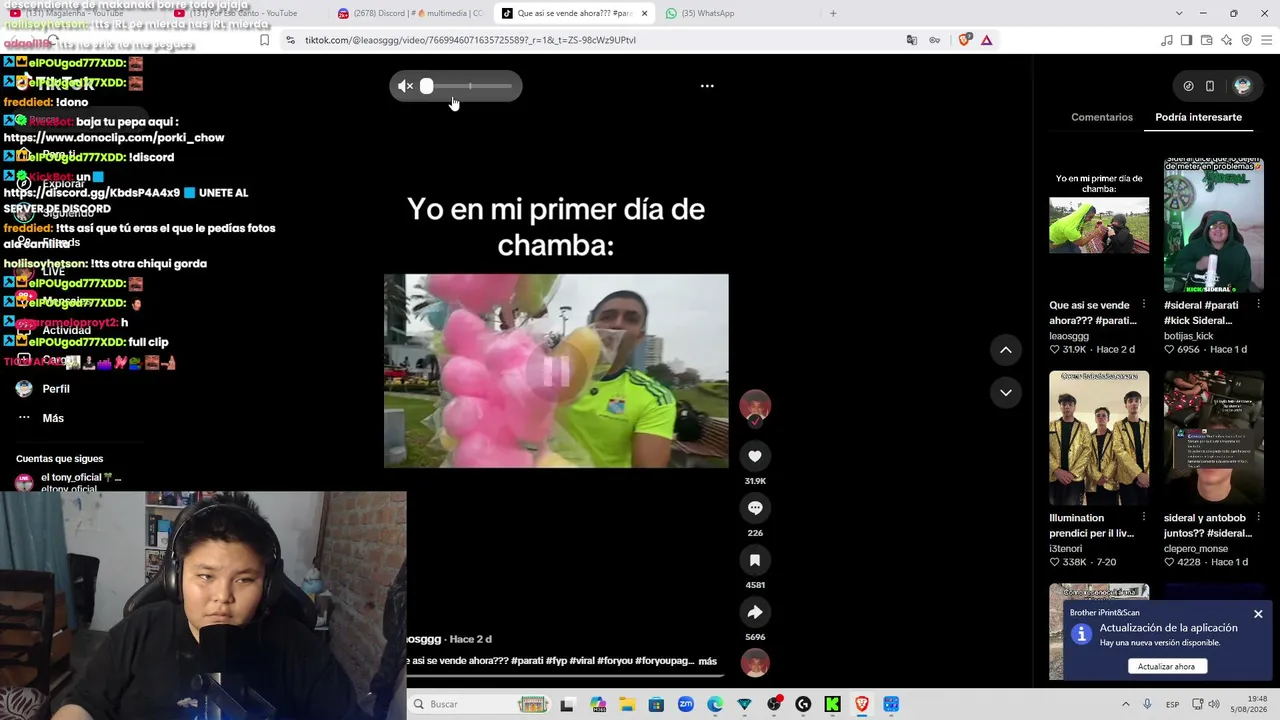
Task: Click the TikTok coins icon in the header
Action: point(1188,86)
